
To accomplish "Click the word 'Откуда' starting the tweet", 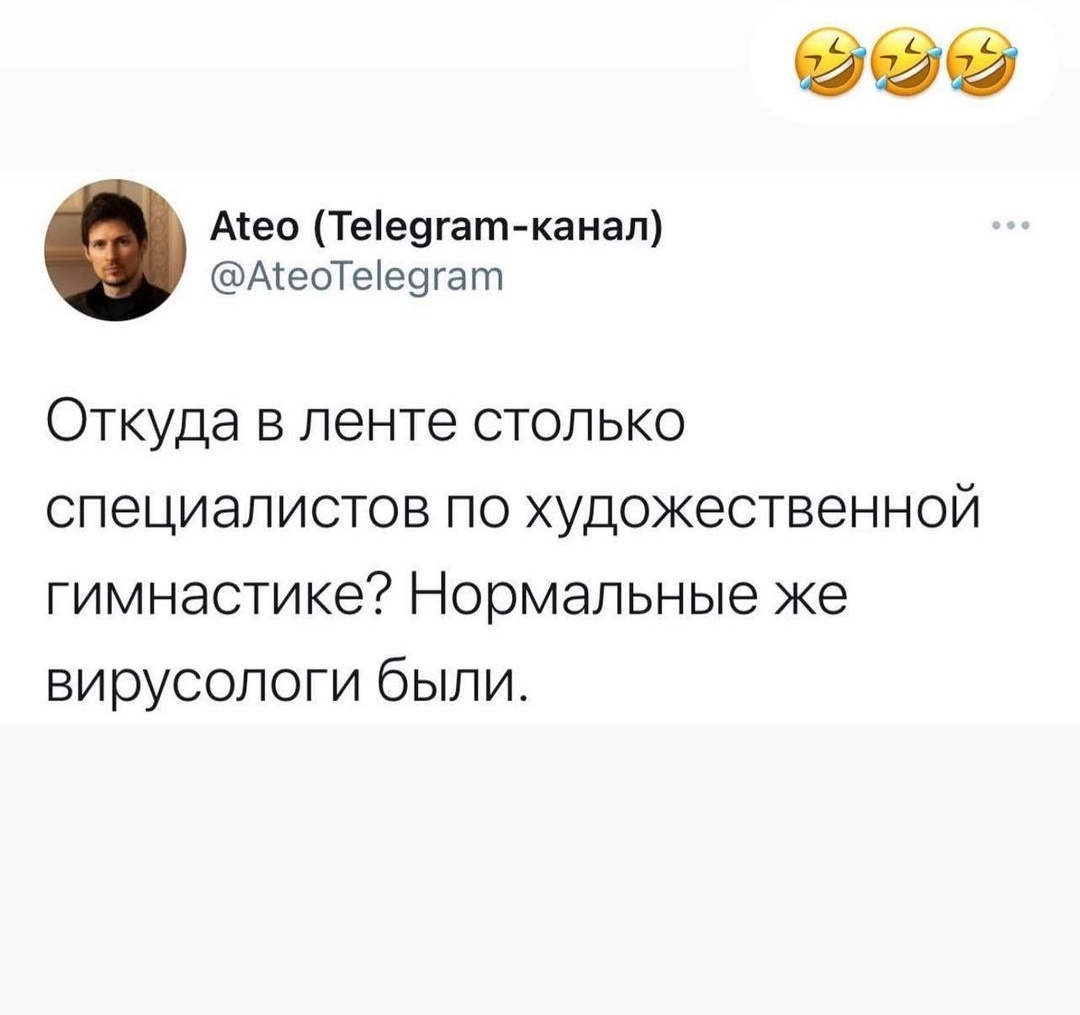I will coord(142,422).
